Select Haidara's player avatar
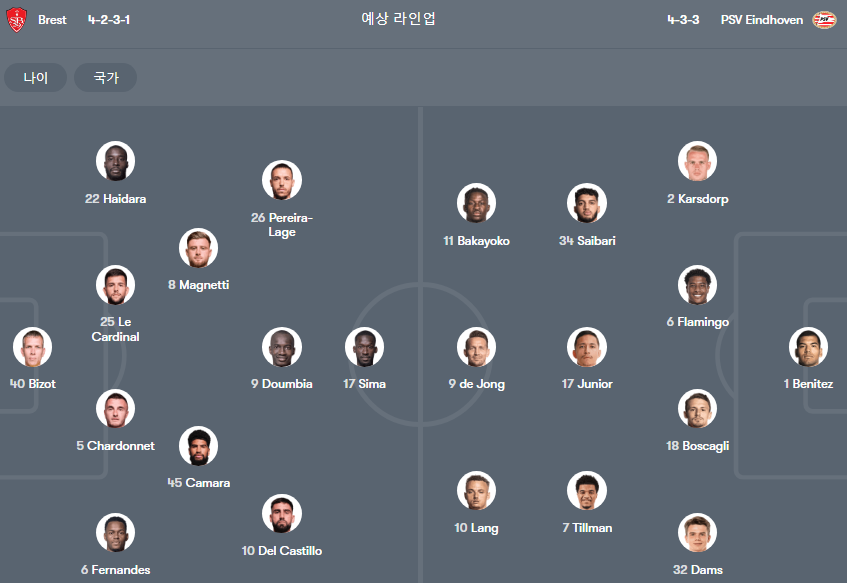847x583 pixels. click(x=116, y=161)
